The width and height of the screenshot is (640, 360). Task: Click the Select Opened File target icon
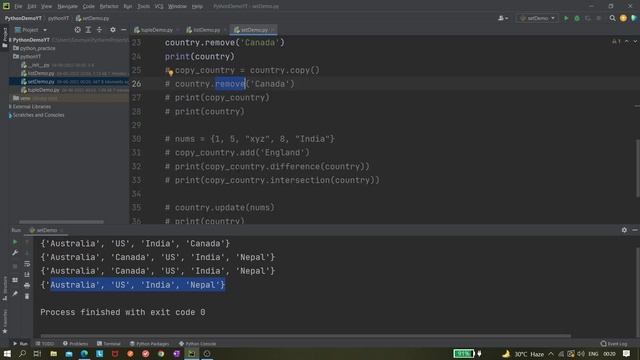click(78, 30)
